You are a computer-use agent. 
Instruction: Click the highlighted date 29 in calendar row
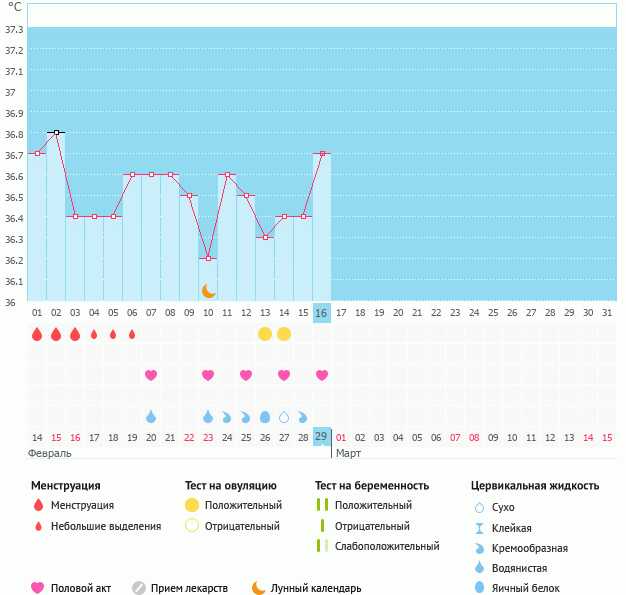pyautogui.click(x=322, y=437)
